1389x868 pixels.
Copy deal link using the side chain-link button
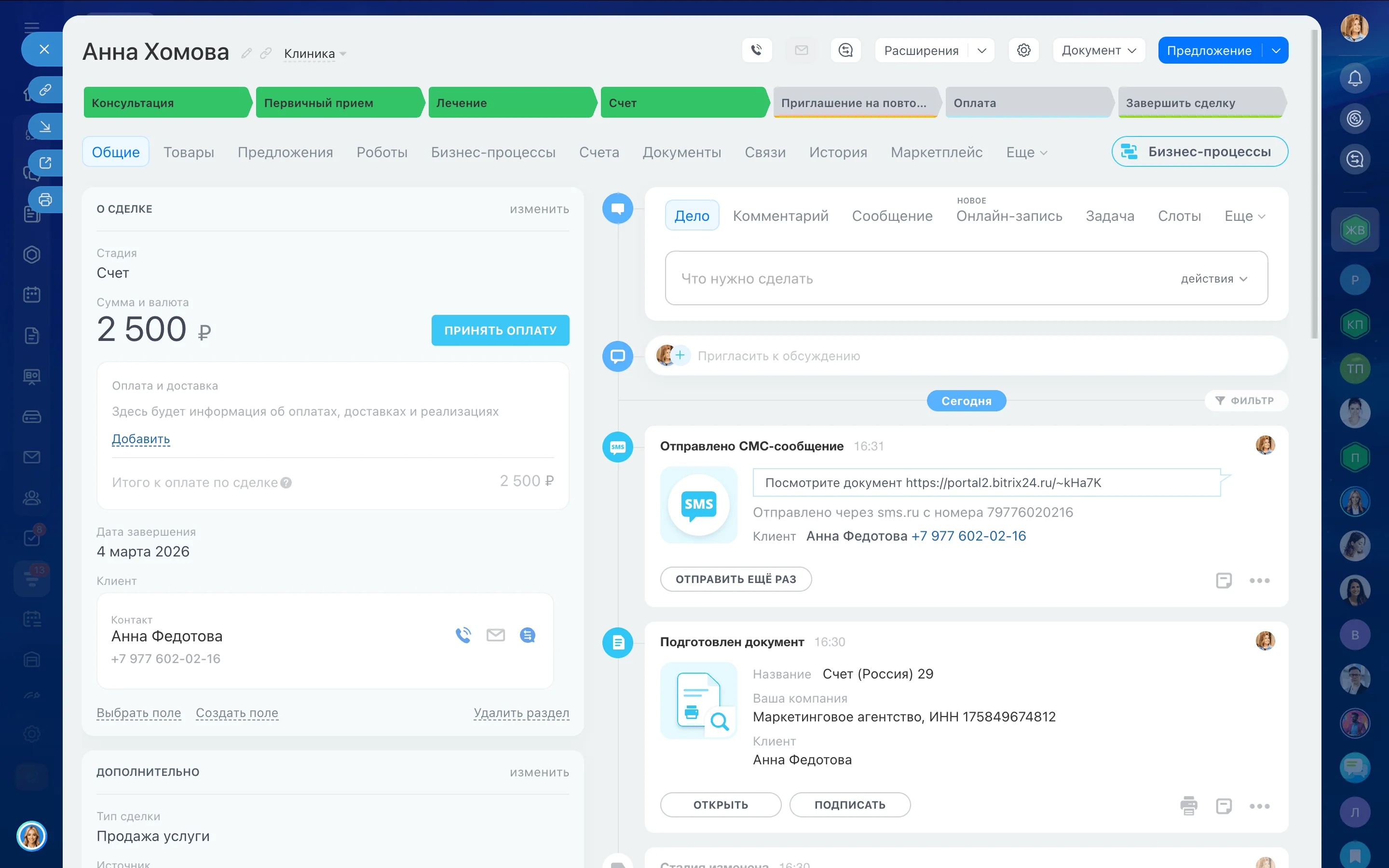click(45, 90)
